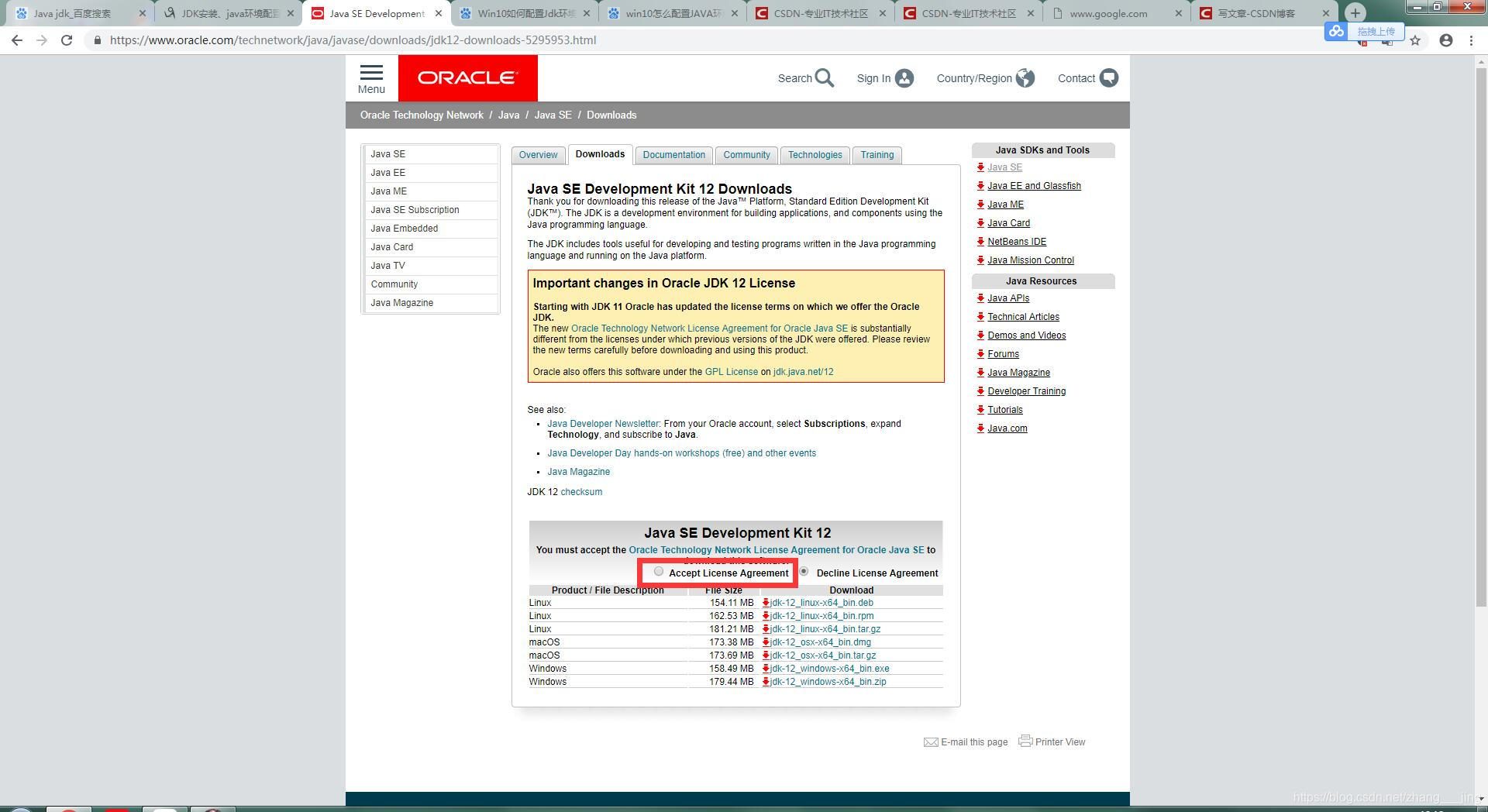The width and height of the screenshot is (1488, 812).
Task: Download jdk-12_linux-x64_bin.rpm
Action: pyautogui.click(x=821, y=616)
